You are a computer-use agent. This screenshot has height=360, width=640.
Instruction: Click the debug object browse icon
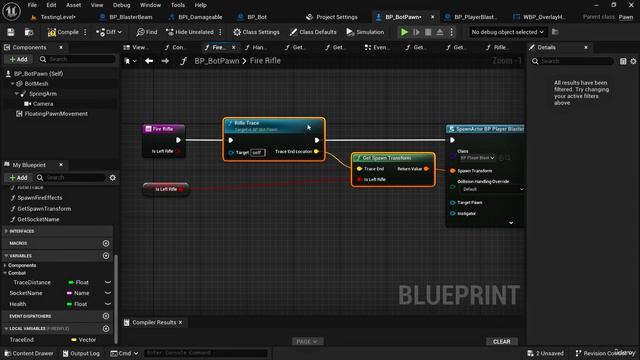(555, 32)
